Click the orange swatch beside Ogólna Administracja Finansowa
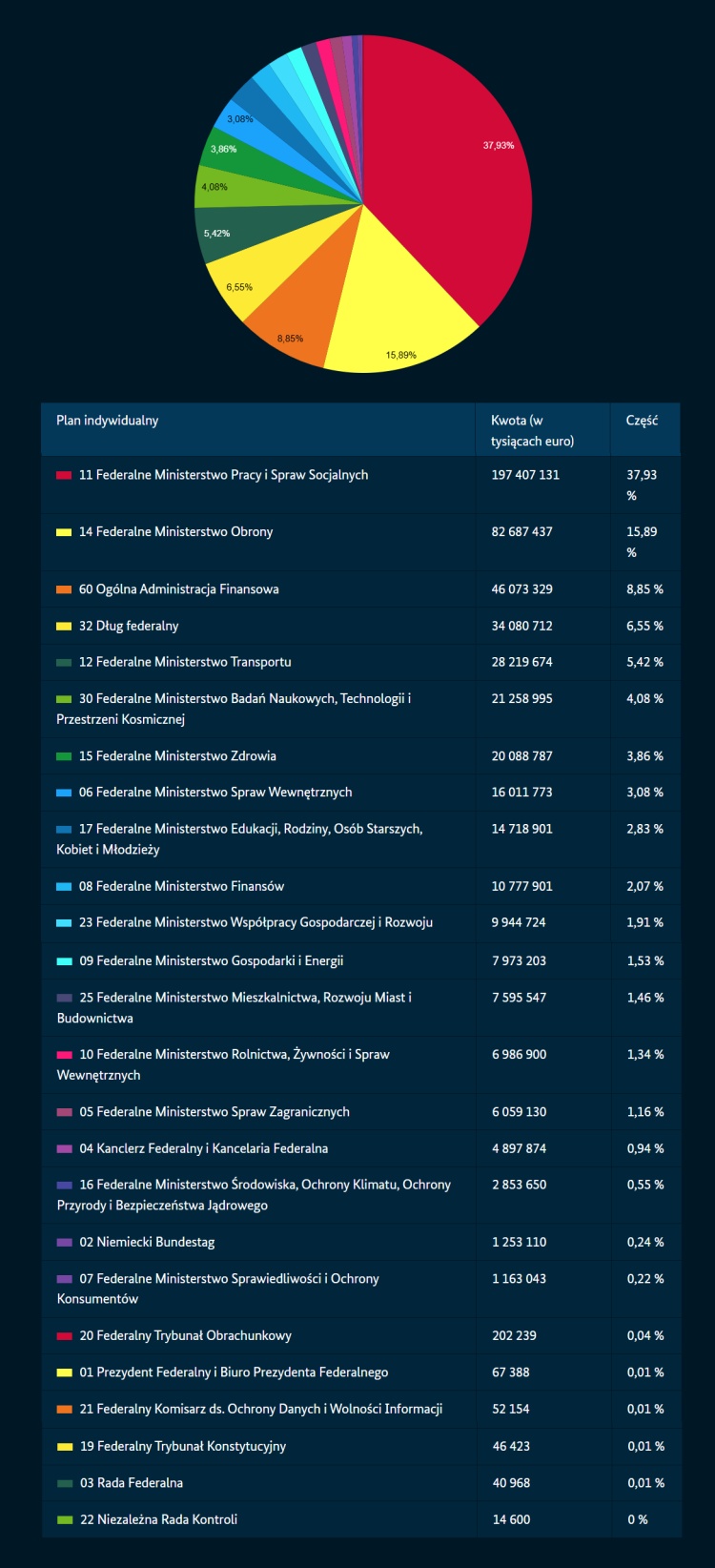715x1568 pixels. point(64,589)
